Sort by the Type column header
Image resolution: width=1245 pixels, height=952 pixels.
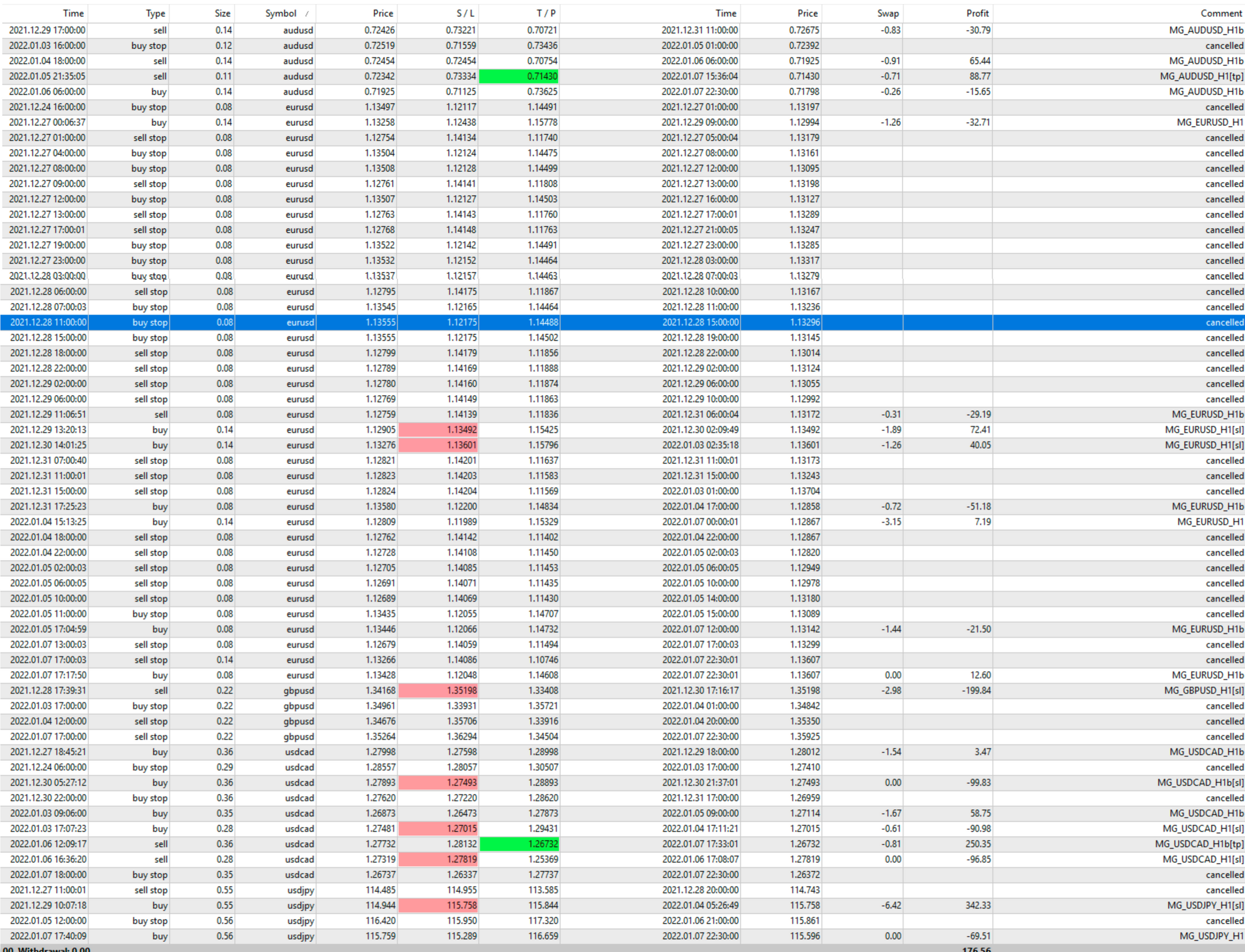click(x=155, y=14)
